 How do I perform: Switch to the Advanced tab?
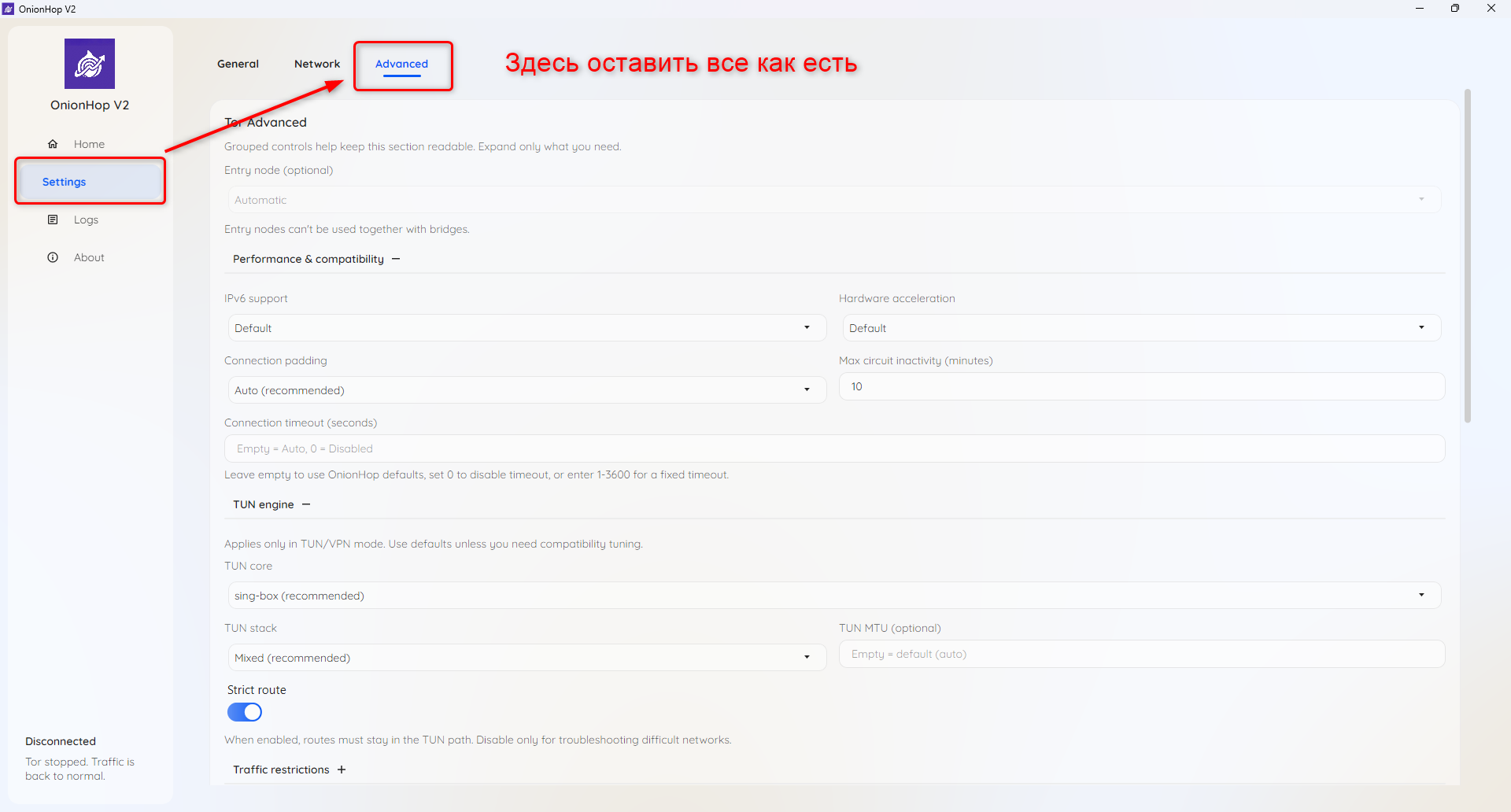pyautogui.click(x=401, y=64)
